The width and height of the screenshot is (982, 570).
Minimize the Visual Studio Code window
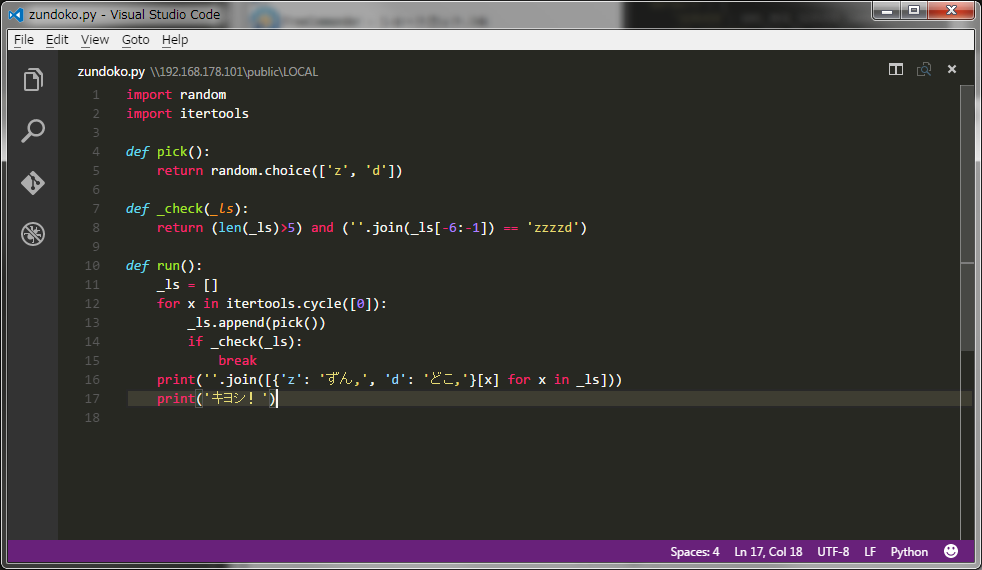tap(887, 11)
